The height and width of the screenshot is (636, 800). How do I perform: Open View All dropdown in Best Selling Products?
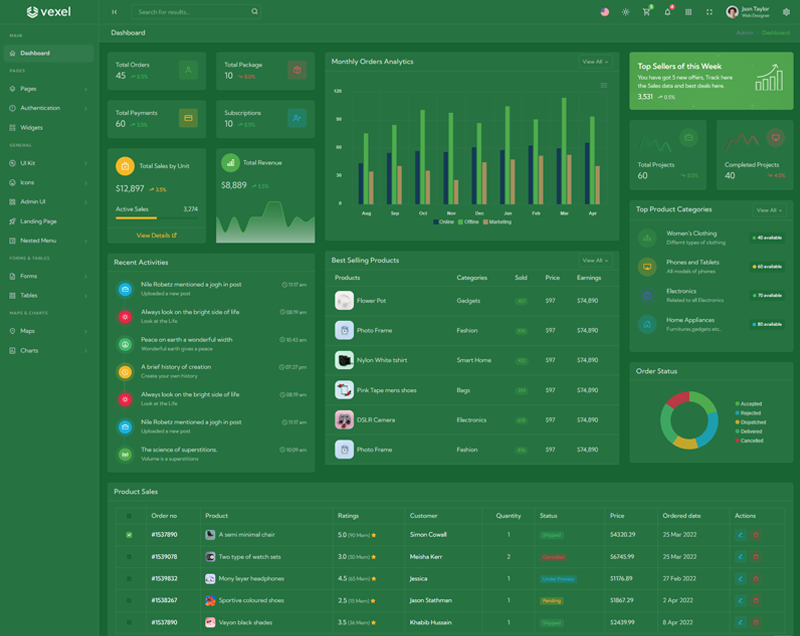click(x=594, y=260)
